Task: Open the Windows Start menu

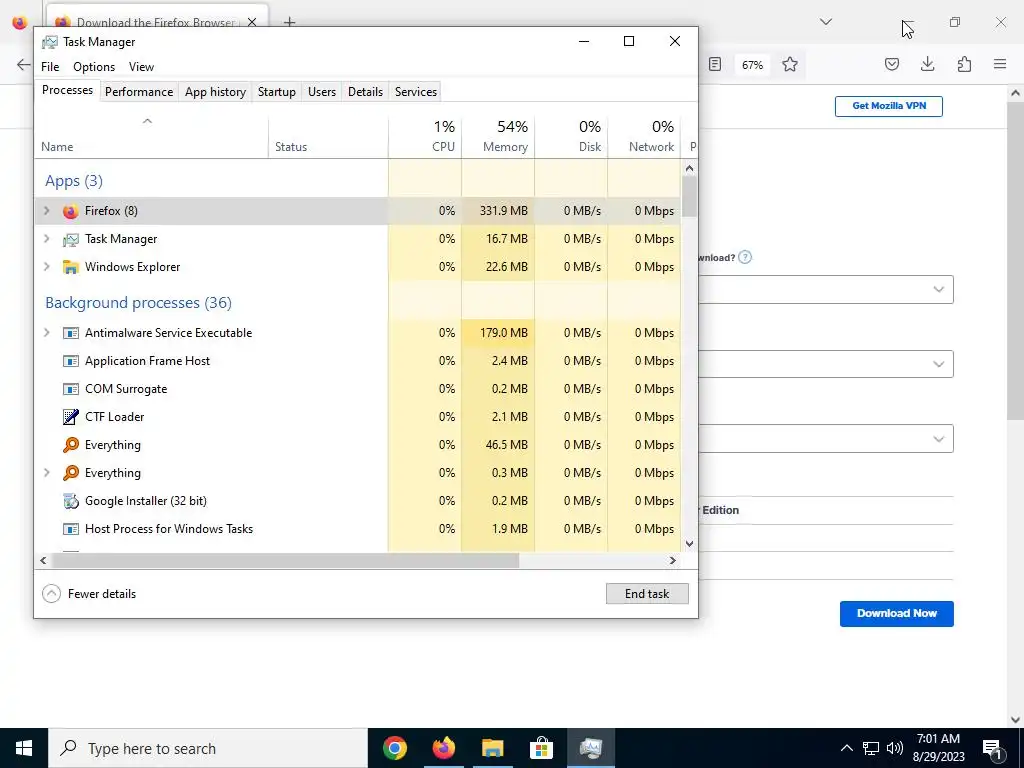Action: coord(24,748)
